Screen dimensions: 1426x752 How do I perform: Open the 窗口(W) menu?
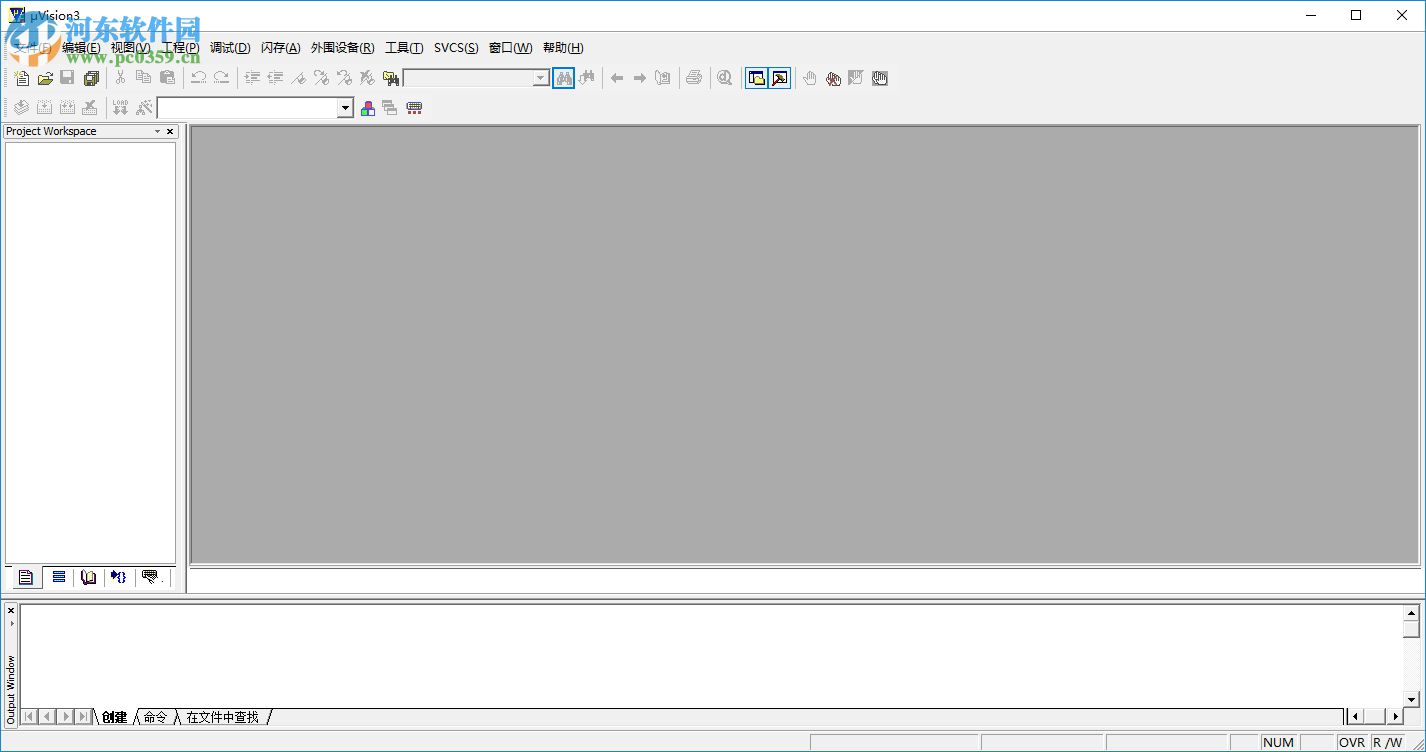510,48
